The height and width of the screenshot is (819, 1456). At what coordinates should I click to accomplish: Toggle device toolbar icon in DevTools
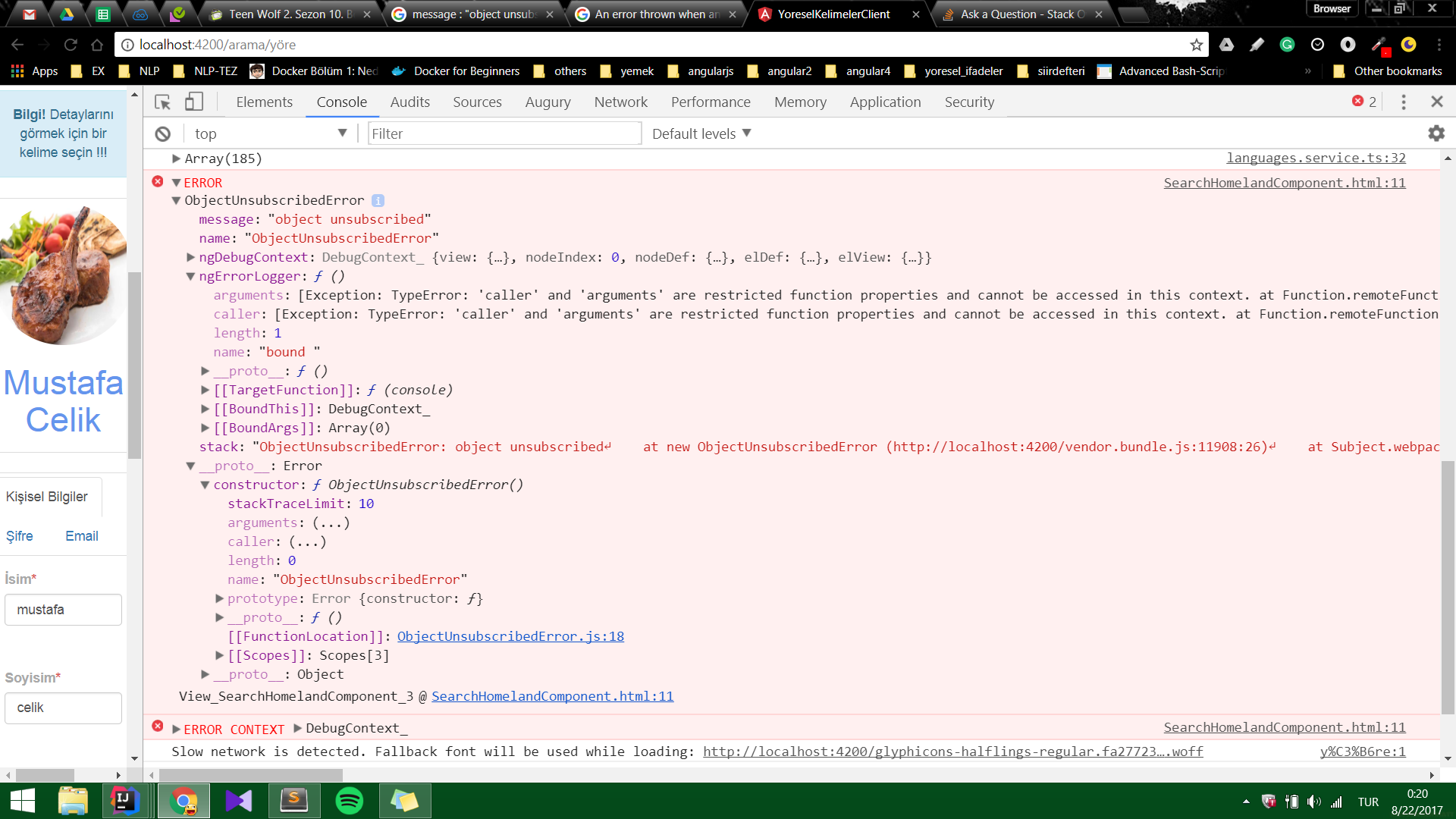click(194, 102)
